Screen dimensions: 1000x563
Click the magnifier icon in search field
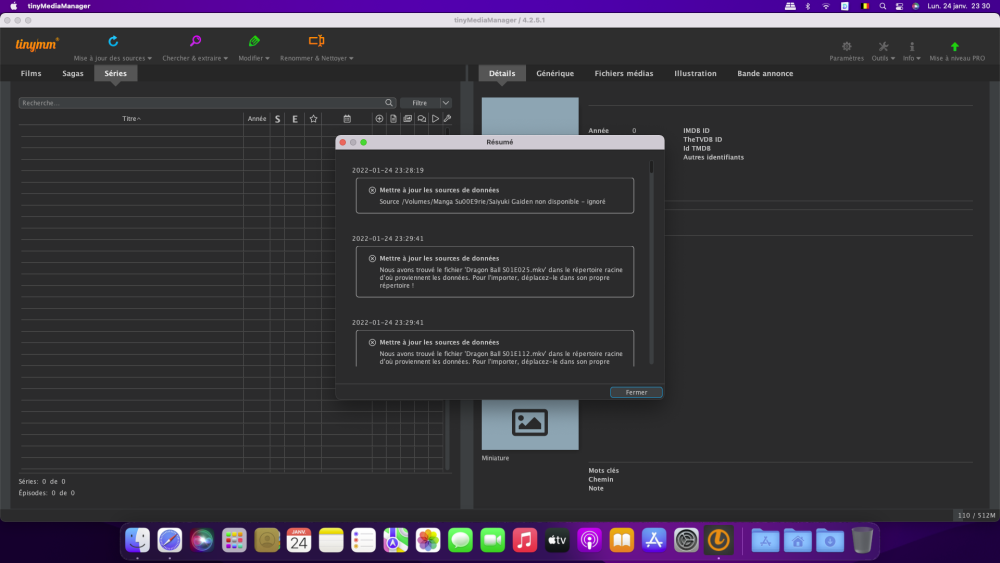pyautogui.click(x=390, y=103)
